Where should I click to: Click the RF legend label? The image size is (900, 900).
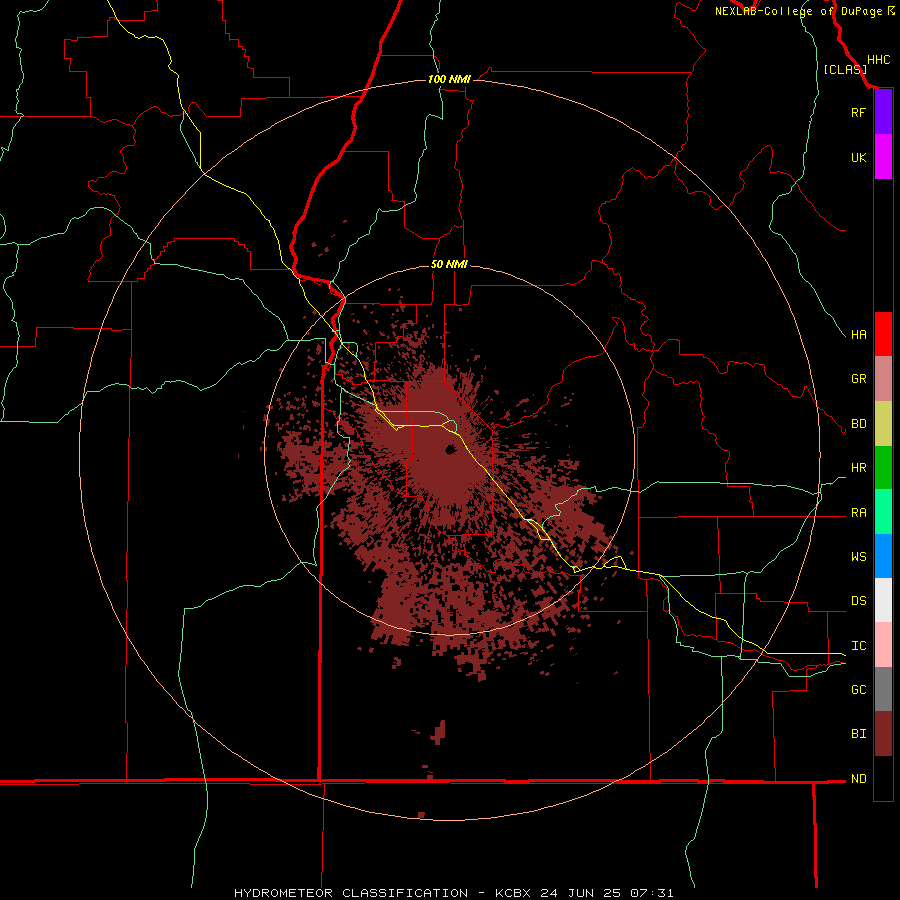858,112
